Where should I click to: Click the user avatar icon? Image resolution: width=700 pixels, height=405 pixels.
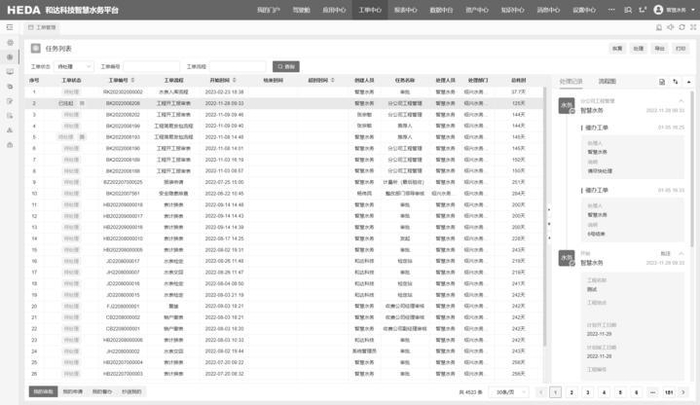(658, 10)
